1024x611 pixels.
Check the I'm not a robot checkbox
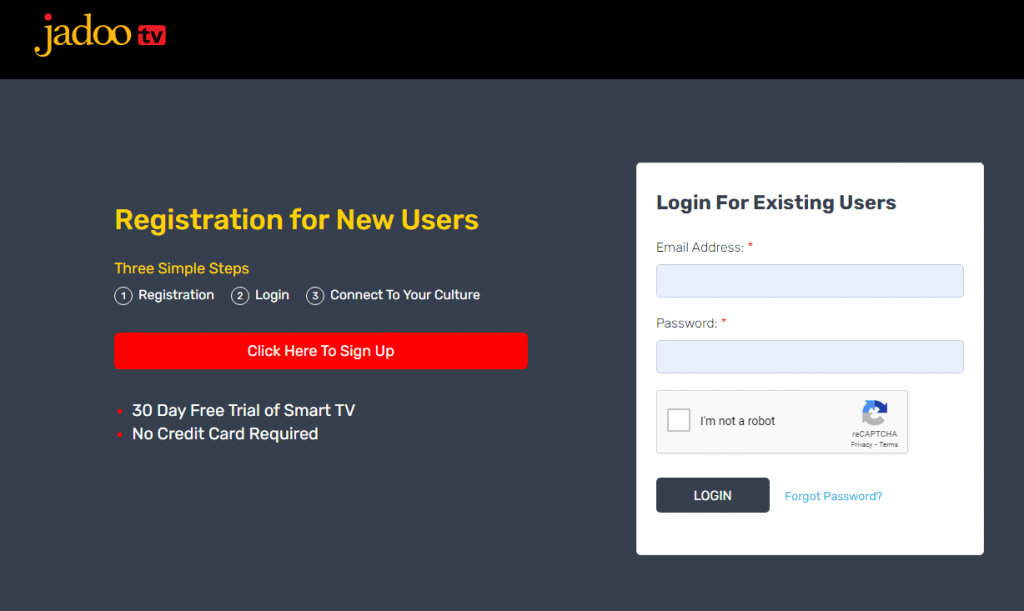[679, 420]
